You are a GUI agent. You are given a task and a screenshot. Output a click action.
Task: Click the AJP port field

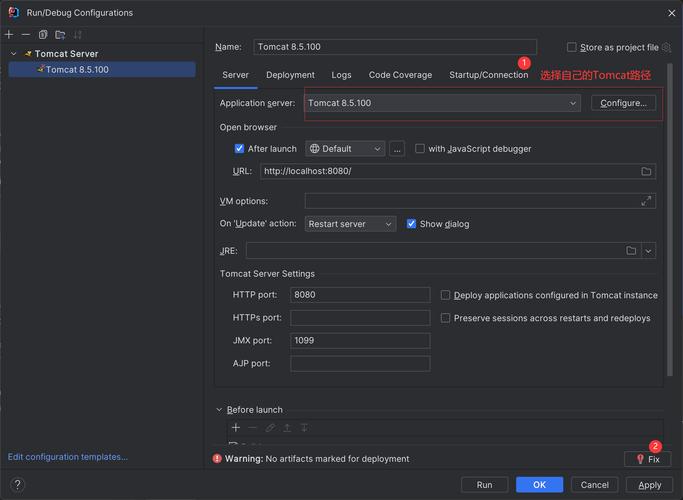pos(360,364)
